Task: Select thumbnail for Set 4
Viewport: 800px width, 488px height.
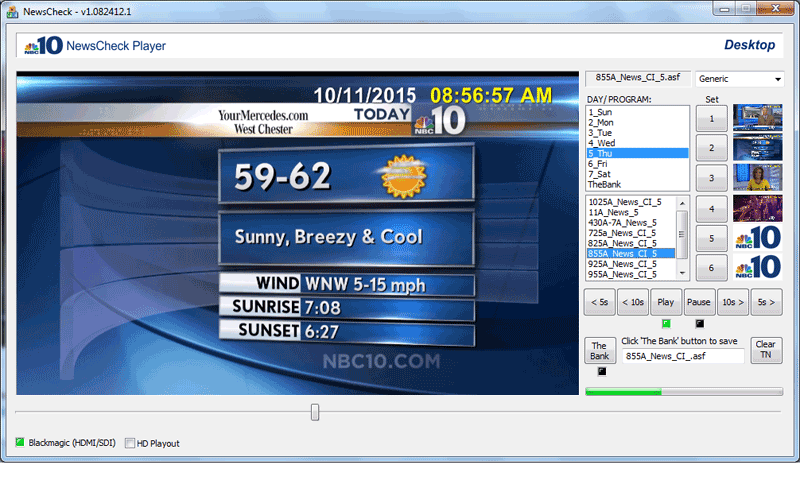Action: pos(757,208)
